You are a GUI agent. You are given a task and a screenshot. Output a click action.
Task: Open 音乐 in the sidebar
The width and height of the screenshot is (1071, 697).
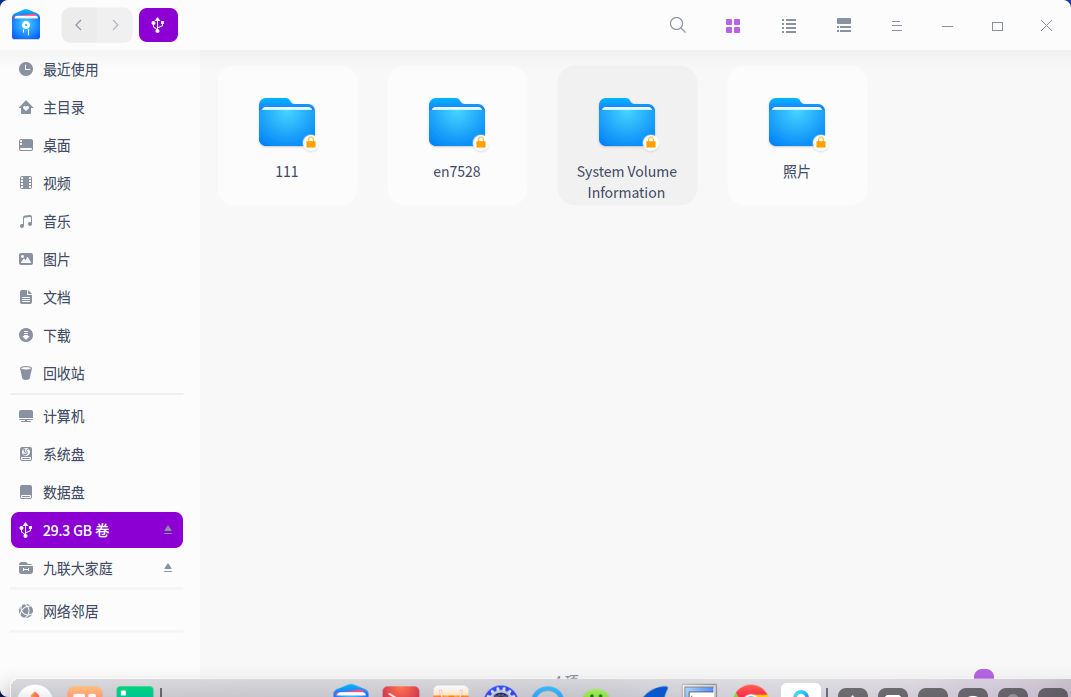[x=97, y=221]
